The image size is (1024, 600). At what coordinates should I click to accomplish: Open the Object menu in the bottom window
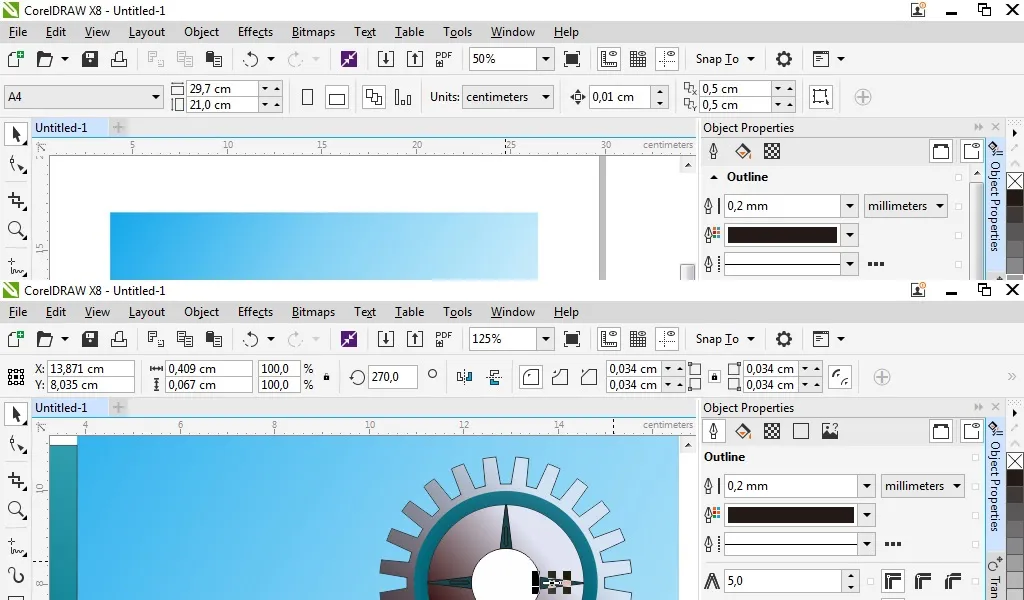(201, 312)
